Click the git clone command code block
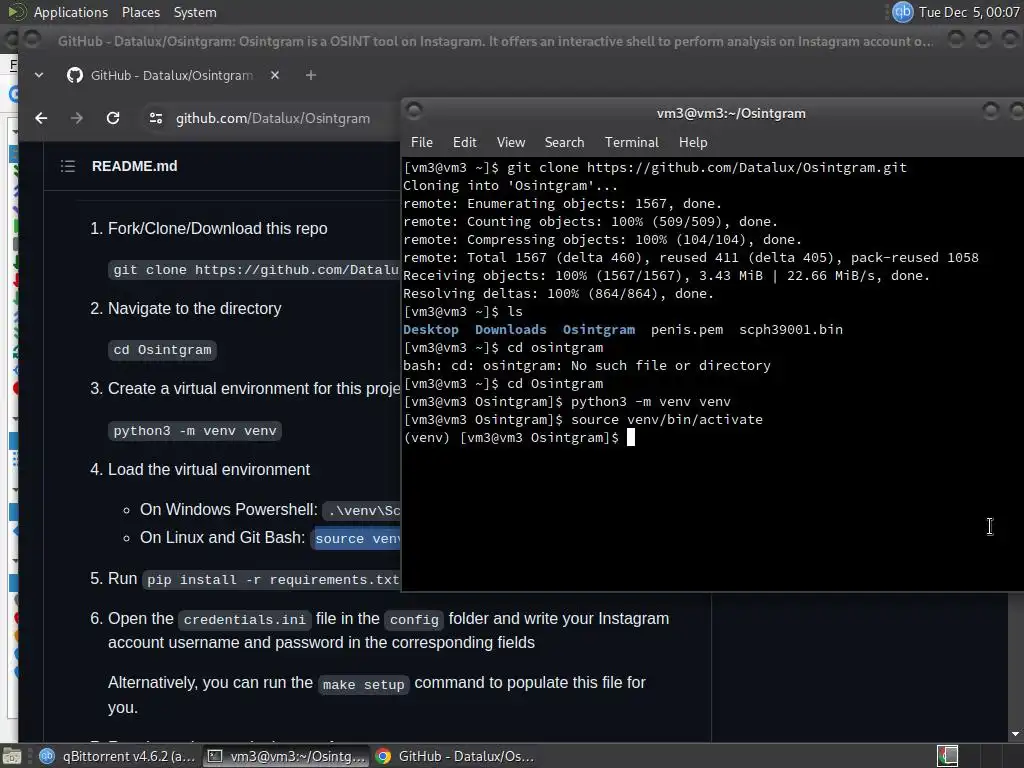Image resolution: width=1024 pixels, height=768 pixels. 255,270
